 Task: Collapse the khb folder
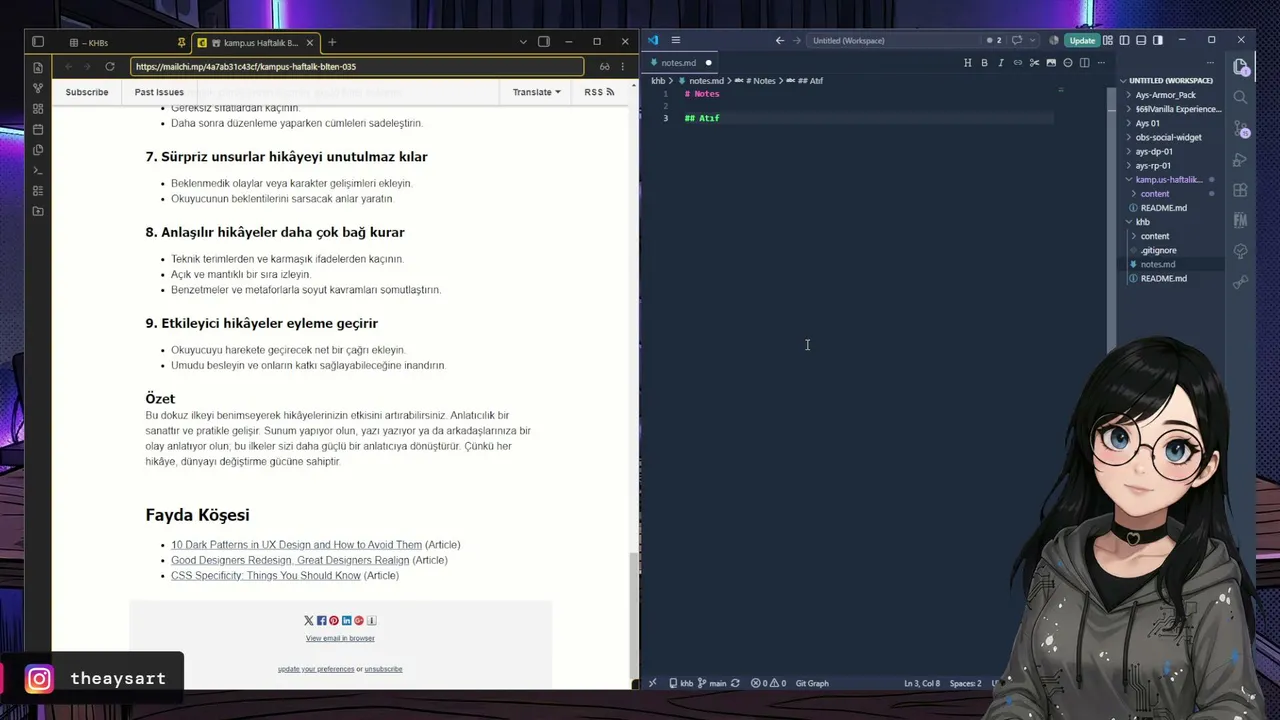click(x=1142, y=222)
